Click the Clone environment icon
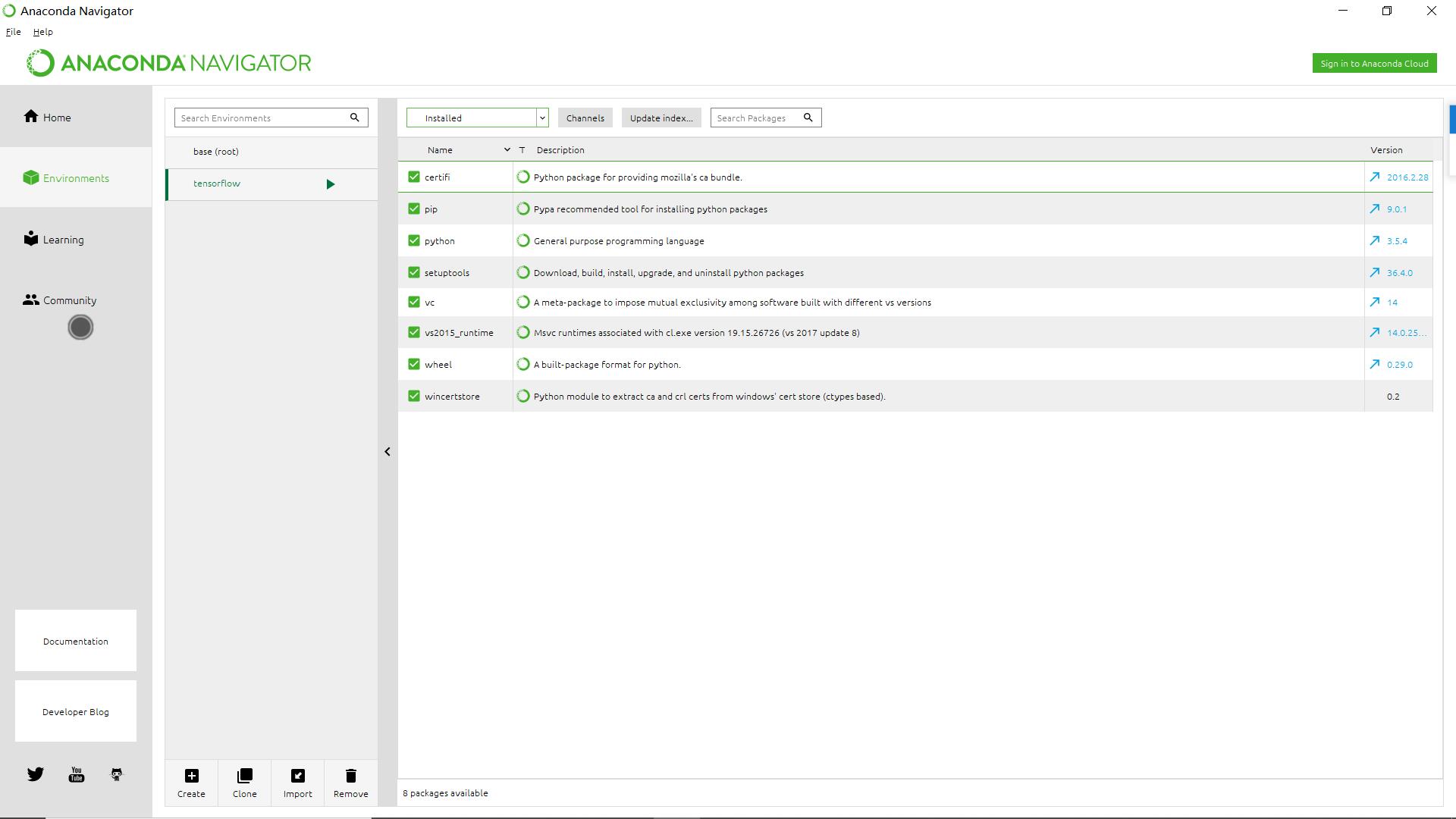The width and height of the screenshot is (1456, 819). [x=244, y=776]
